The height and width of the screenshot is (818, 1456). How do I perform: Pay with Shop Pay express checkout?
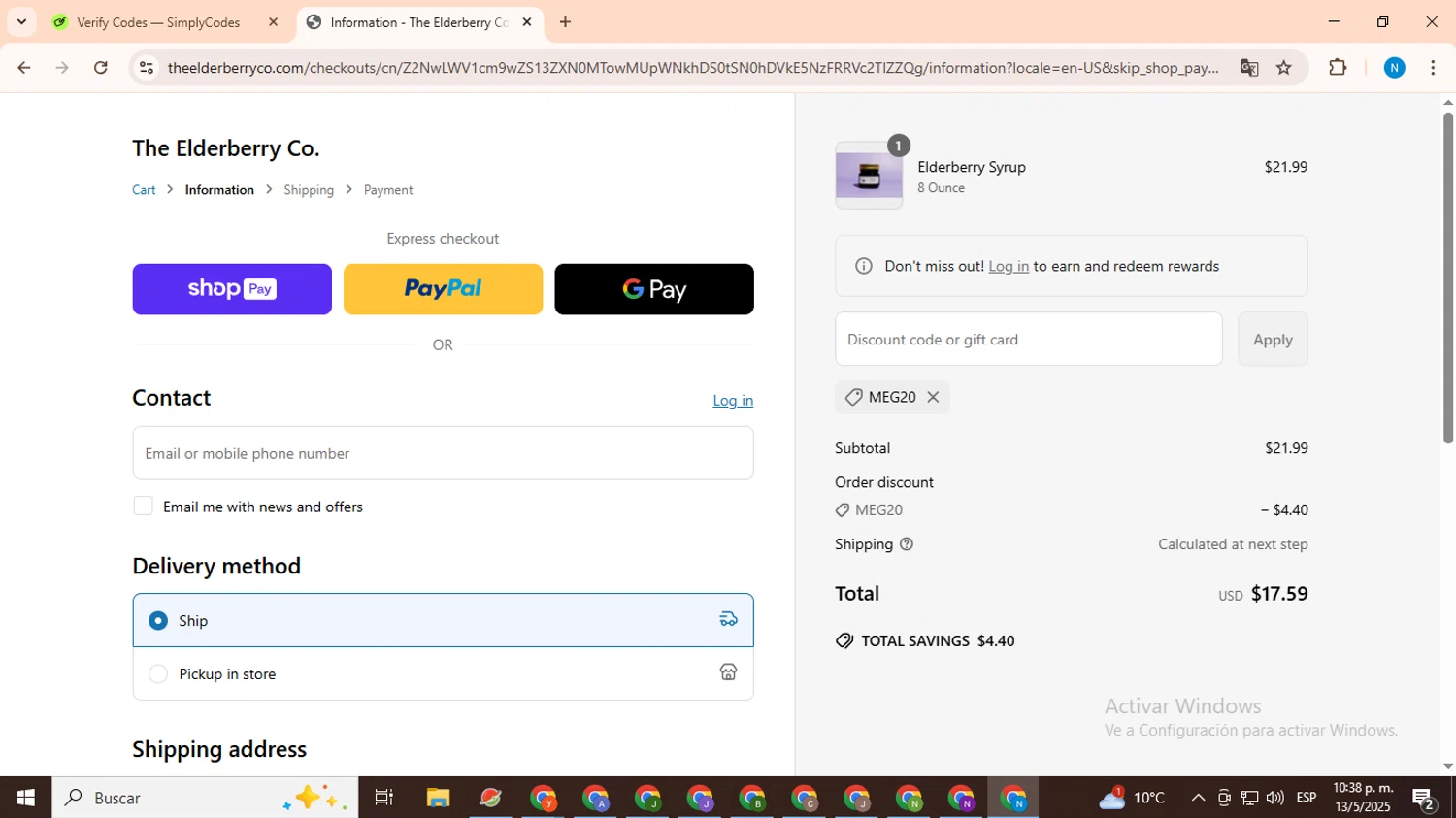coord(232,289)
